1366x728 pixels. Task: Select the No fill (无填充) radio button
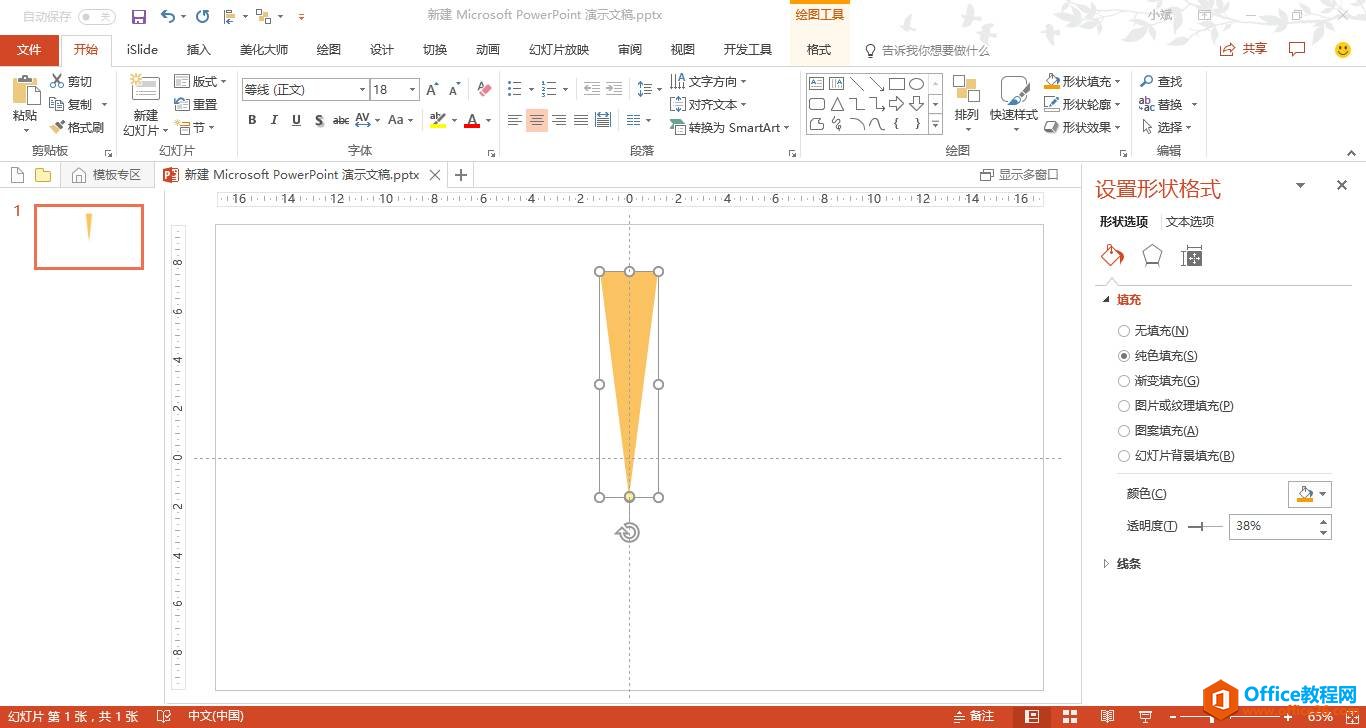[x=1124, y=331]
